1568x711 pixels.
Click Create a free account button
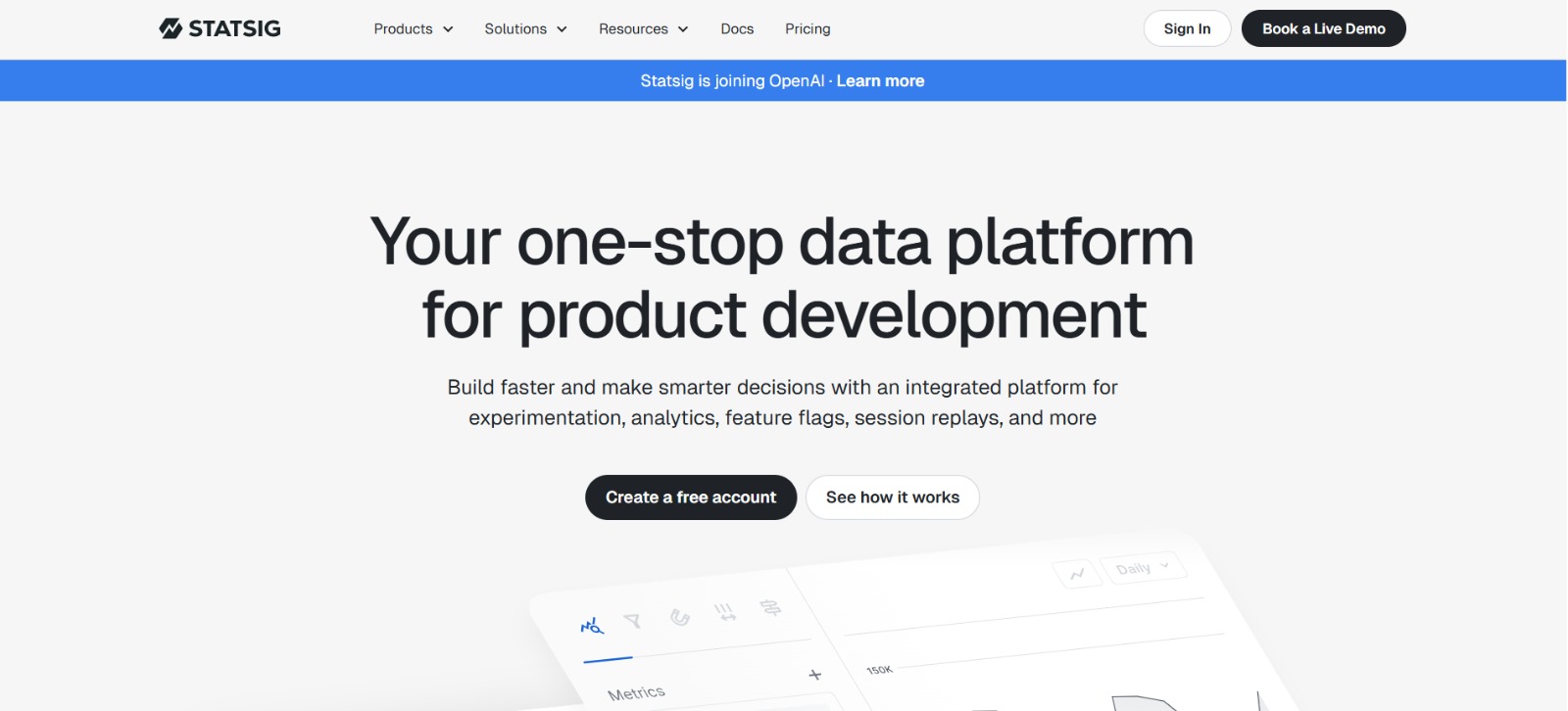(691, 498)
